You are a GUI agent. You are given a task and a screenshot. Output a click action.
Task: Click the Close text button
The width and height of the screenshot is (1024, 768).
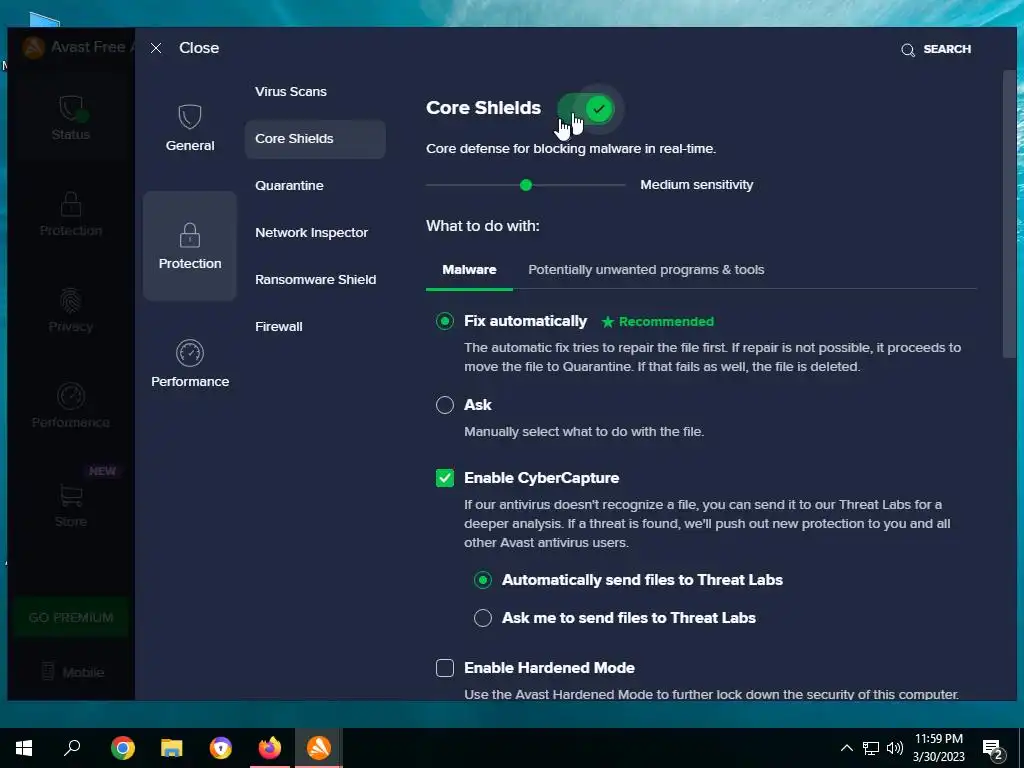(x=199, y=48)
